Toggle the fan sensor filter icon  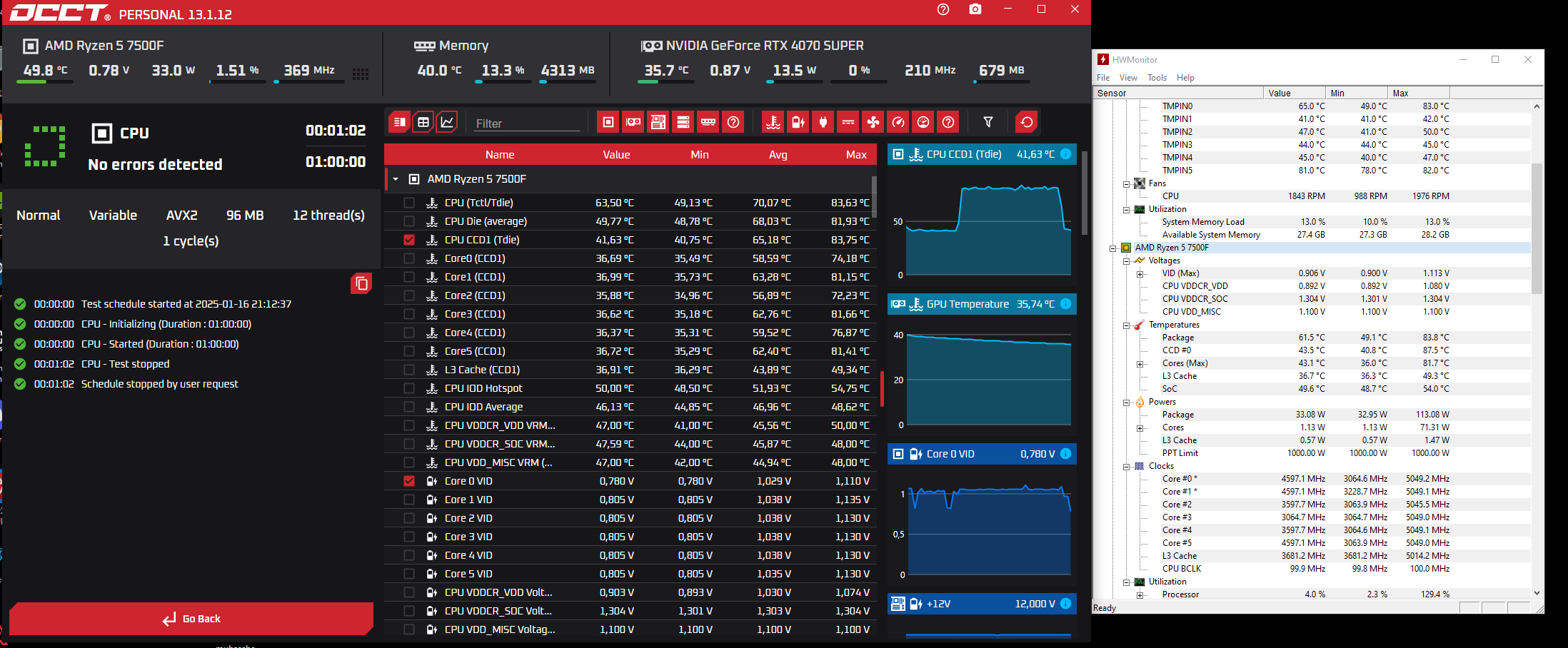click(873, 122)
